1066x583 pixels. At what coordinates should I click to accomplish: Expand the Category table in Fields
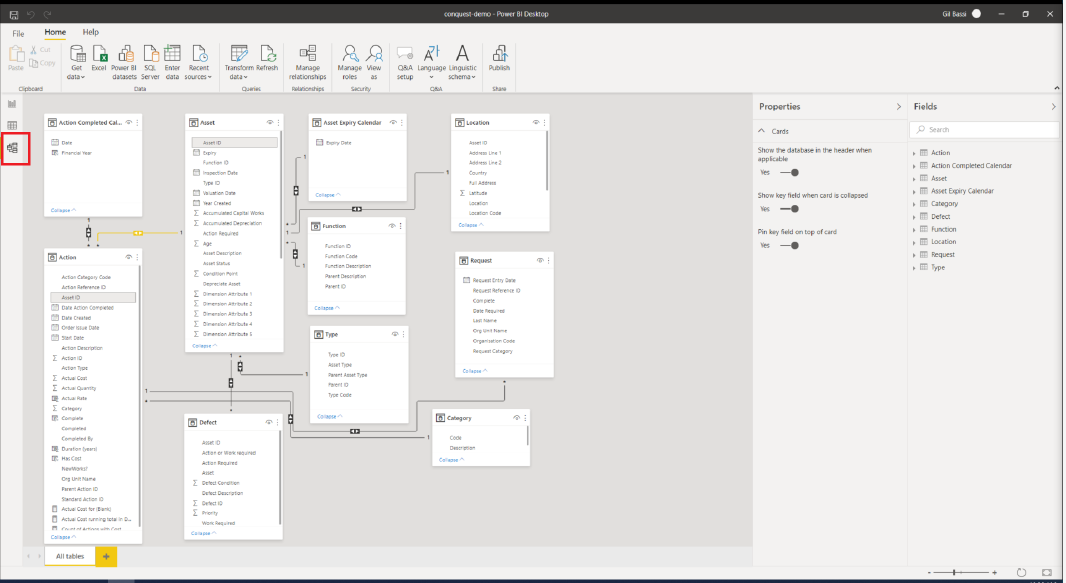coord(914,204)
